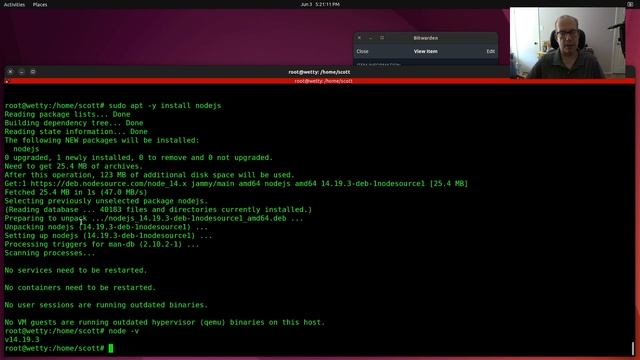Click the 'Building dependency tree... Done' line

[x=74, y=123]
